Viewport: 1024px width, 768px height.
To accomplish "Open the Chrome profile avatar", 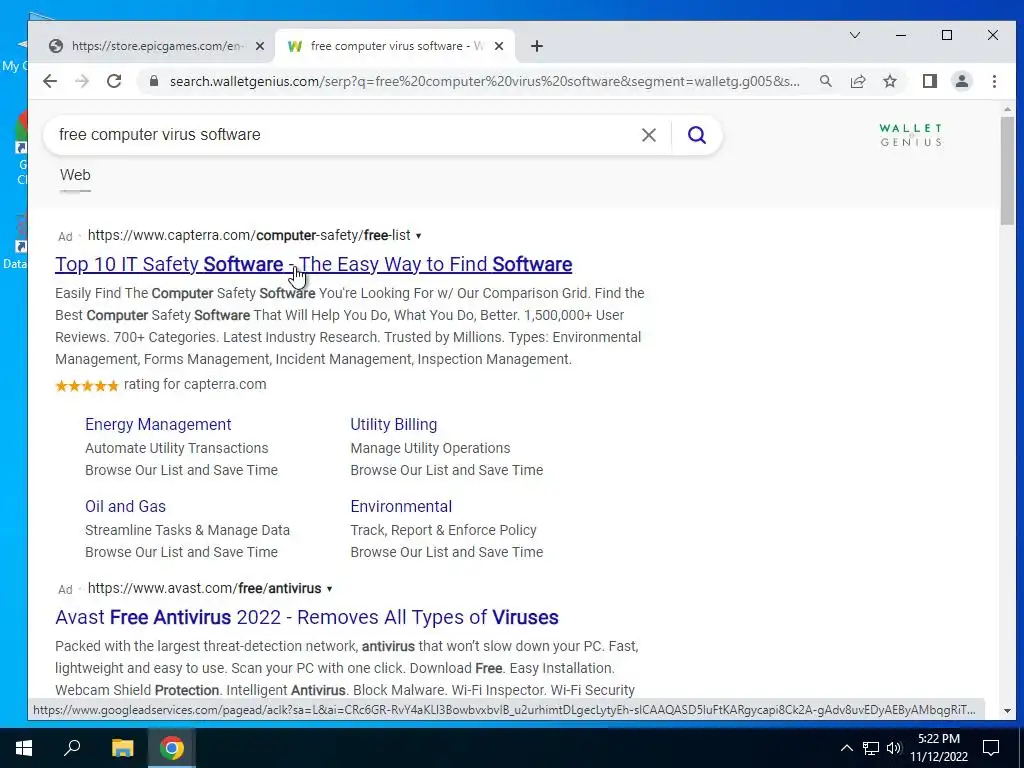I will coord(962,82).
